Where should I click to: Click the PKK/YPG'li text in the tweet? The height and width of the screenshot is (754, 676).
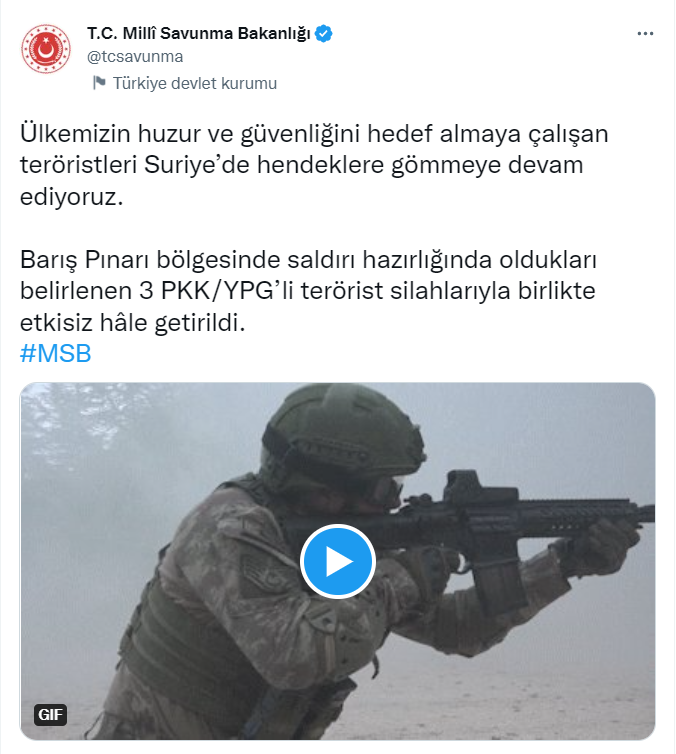point(227,291)
